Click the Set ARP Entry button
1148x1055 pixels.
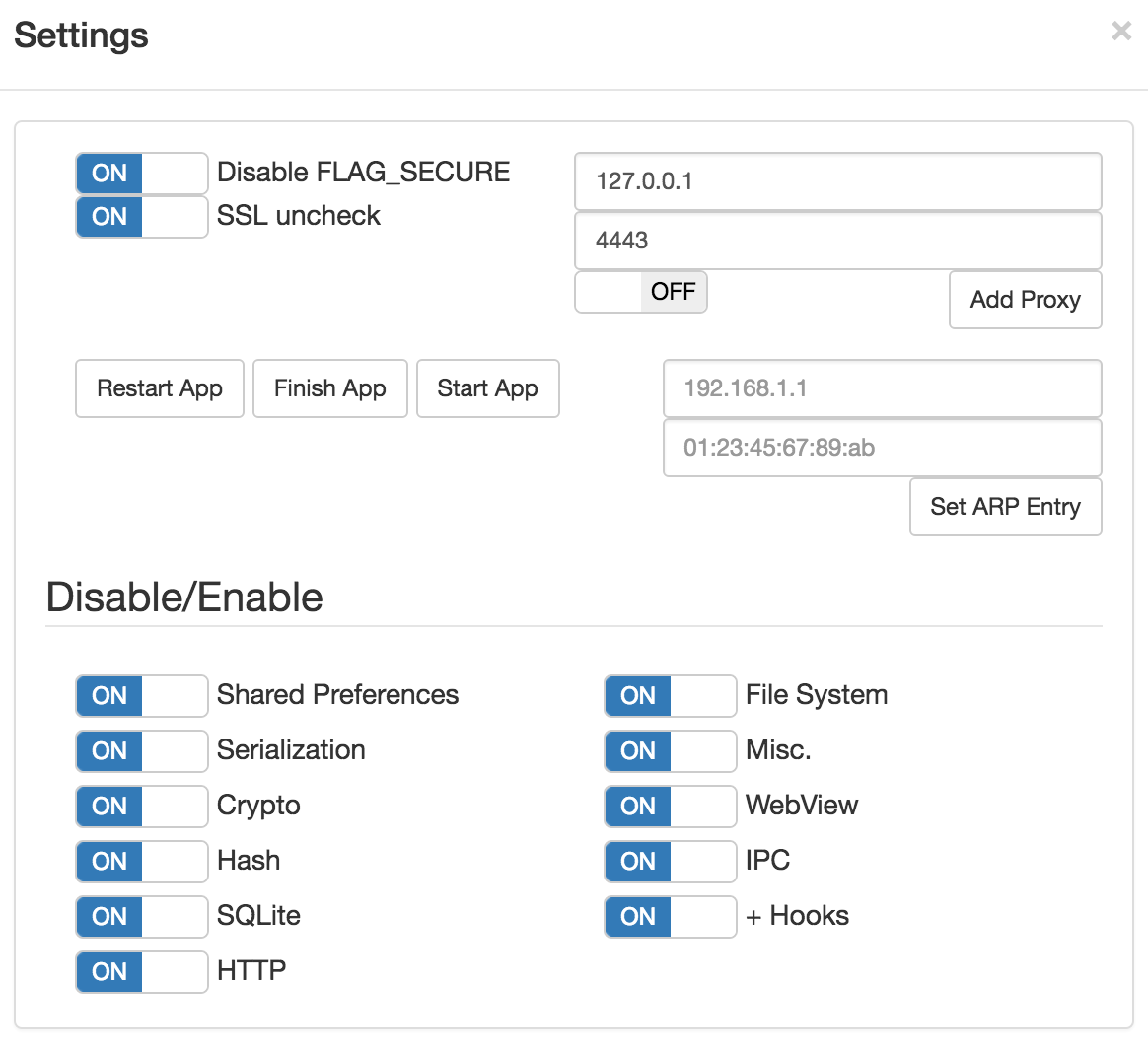click(1005, 507)
